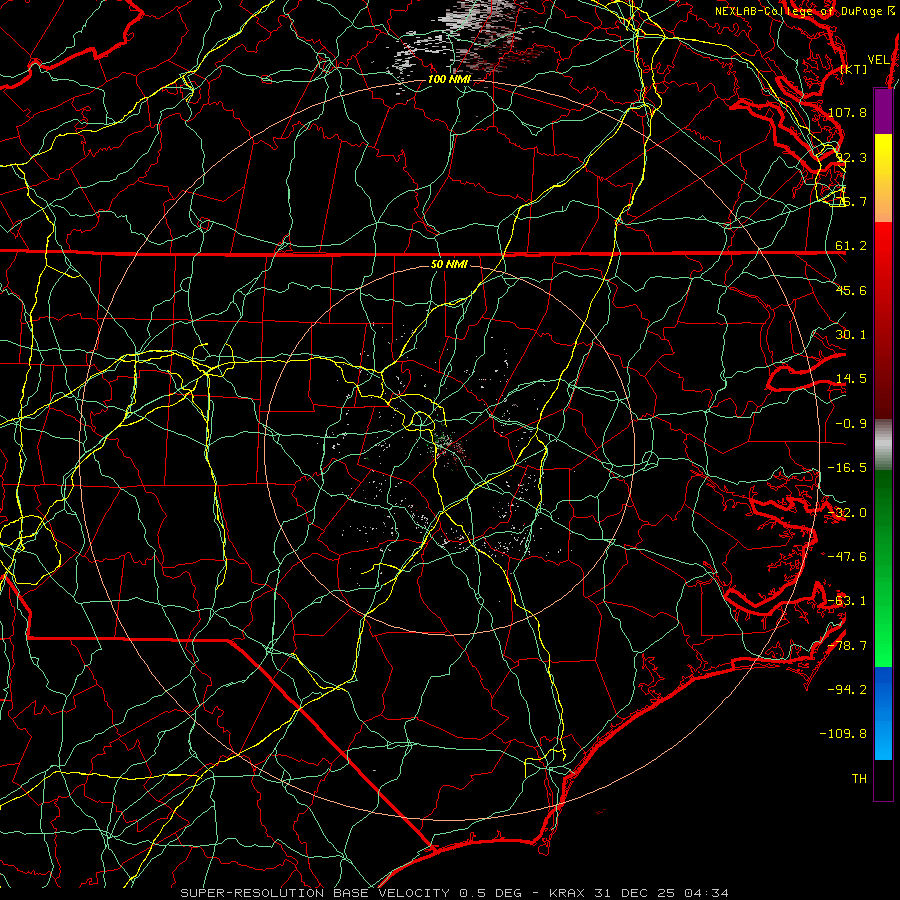This screenshot has height=900, width=900.
Task: Click the -94.2 legend value
Action: 847,689
